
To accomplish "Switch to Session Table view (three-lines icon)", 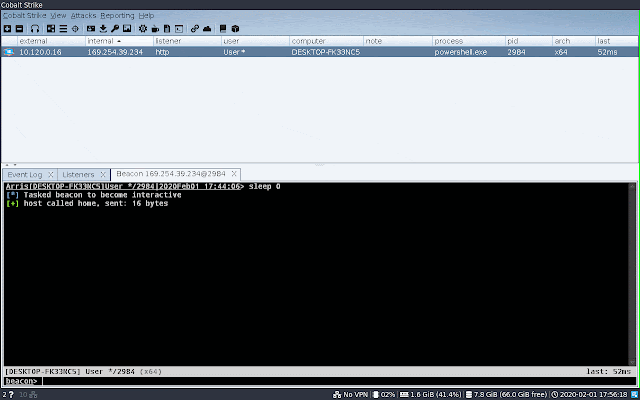I will coord(63,29).
